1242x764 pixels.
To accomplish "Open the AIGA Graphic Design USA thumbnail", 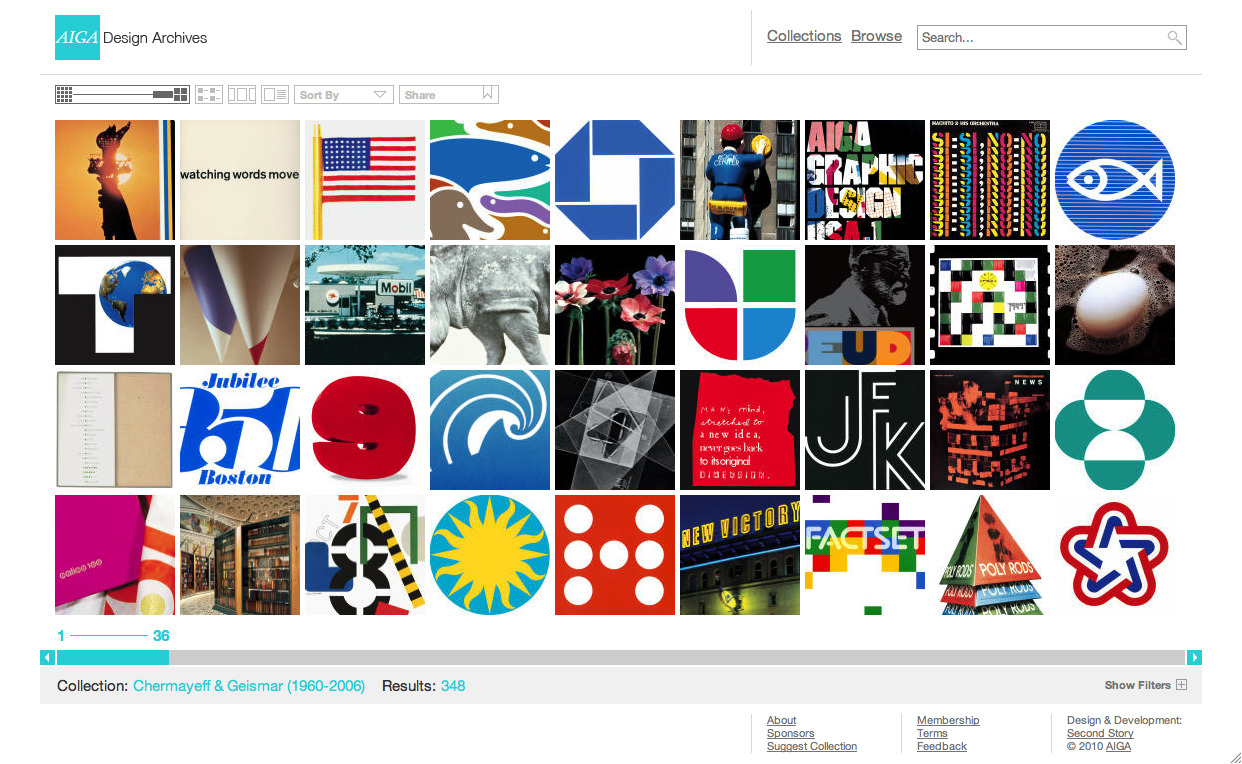I will [x=865, y=180].
